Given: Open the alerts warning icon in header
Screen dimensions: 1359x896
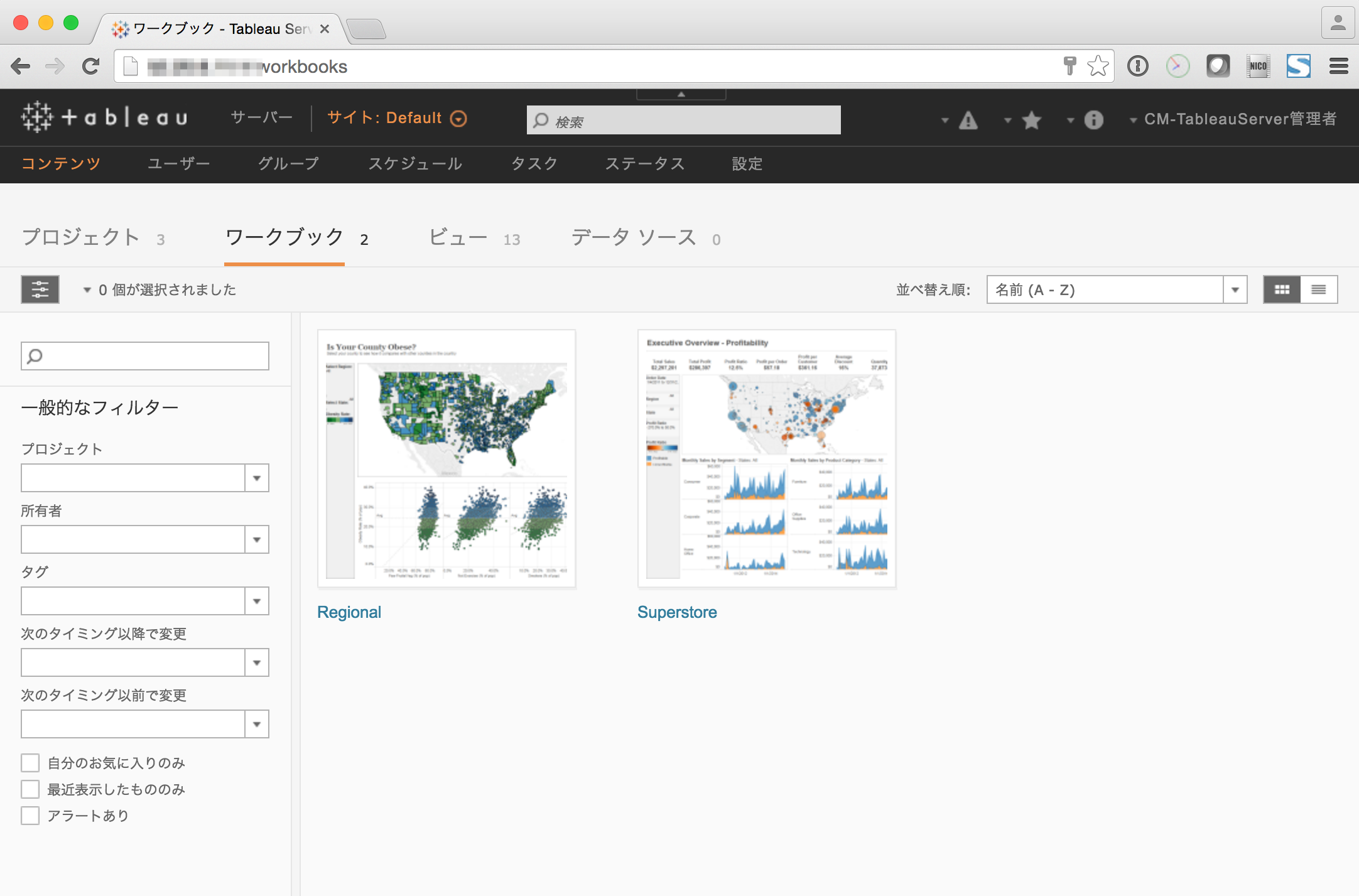Looking at the screenshot, I should (x=967, y=119).
